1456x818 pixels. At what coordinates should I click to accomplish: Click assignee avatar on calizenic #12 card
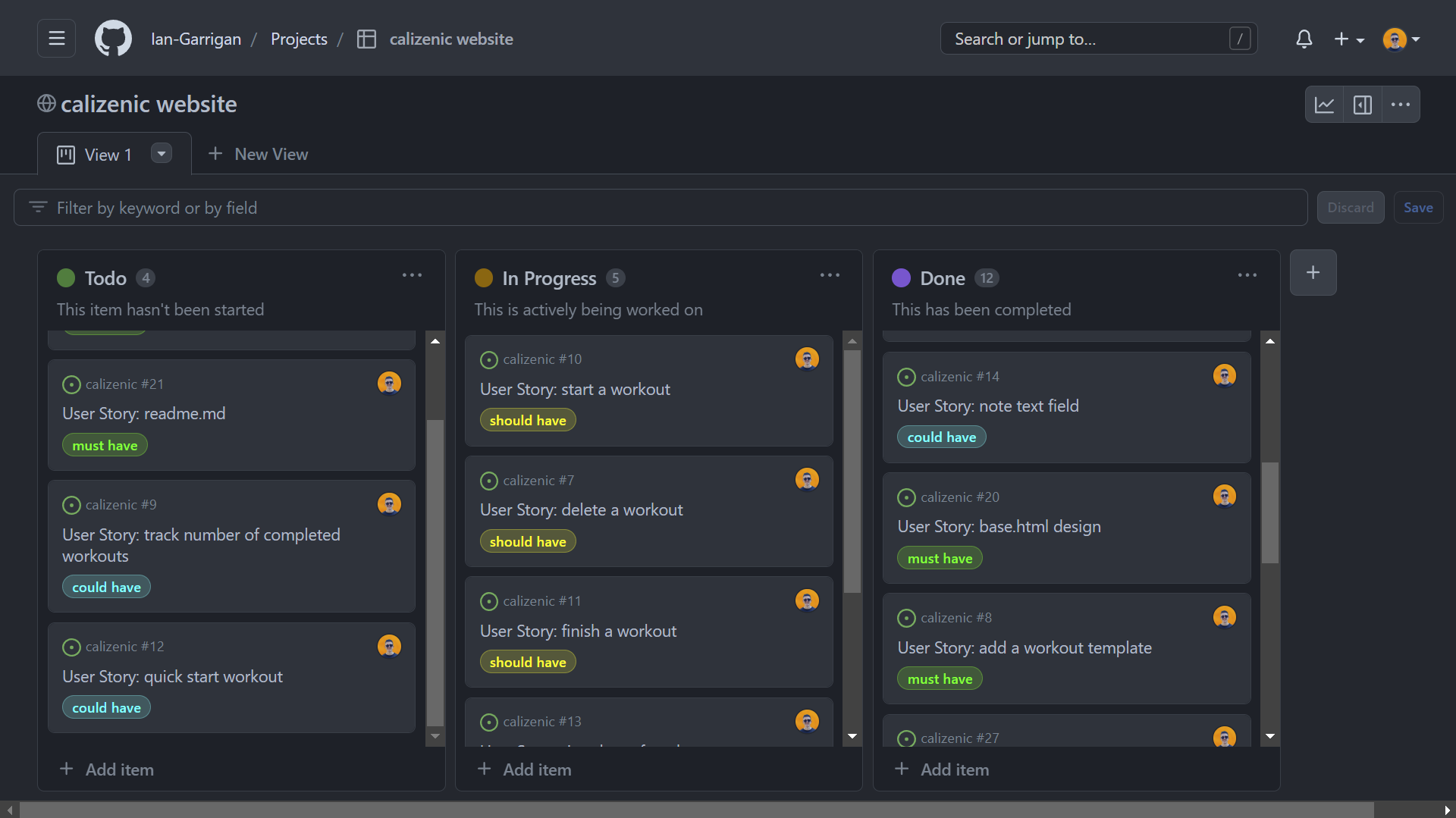pos(389,646)
